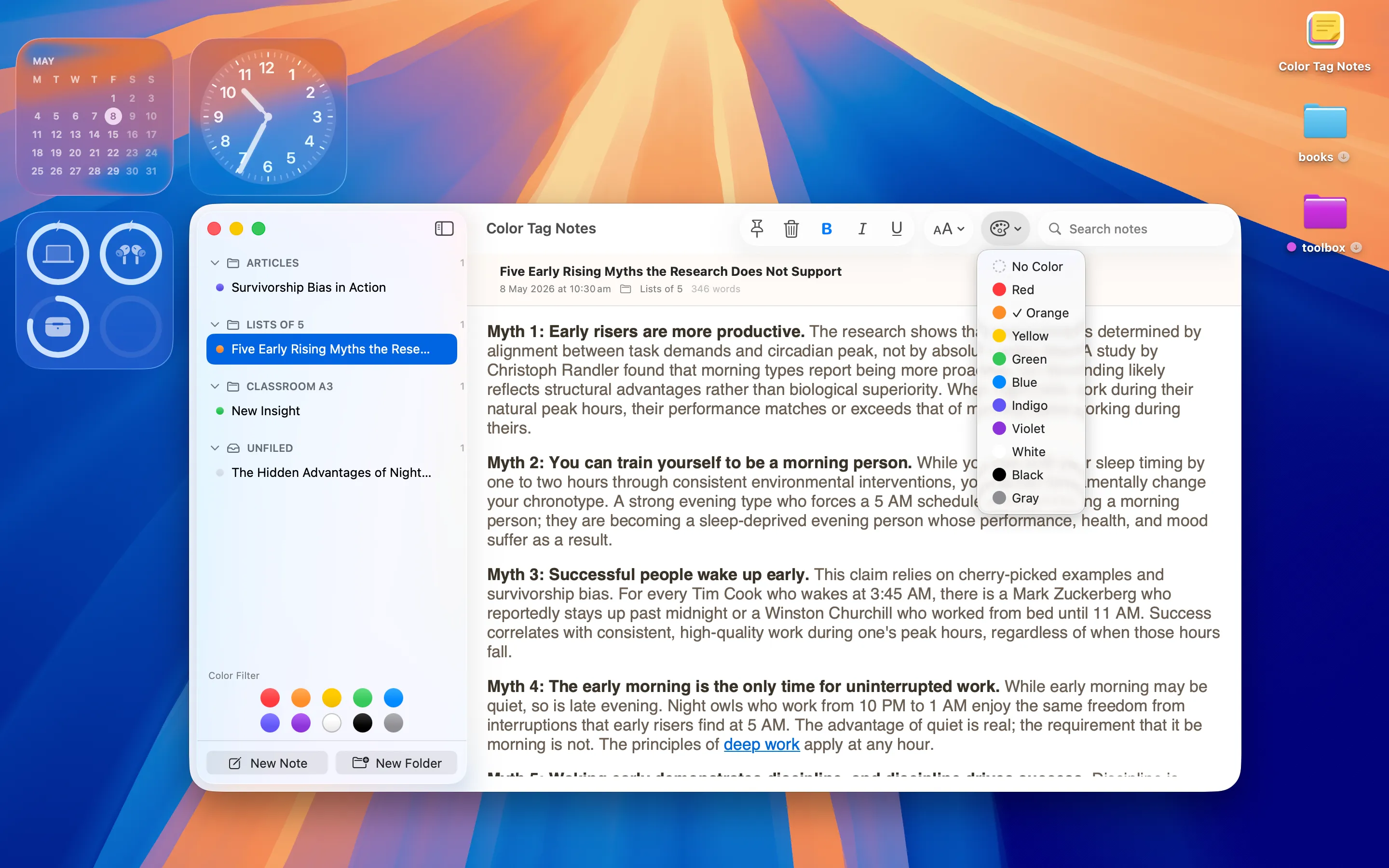This screenshot has width=1389, height=868.
Task: Choose Violet from the color menu
Action: pyautogui.click(x=1030, y=428)
